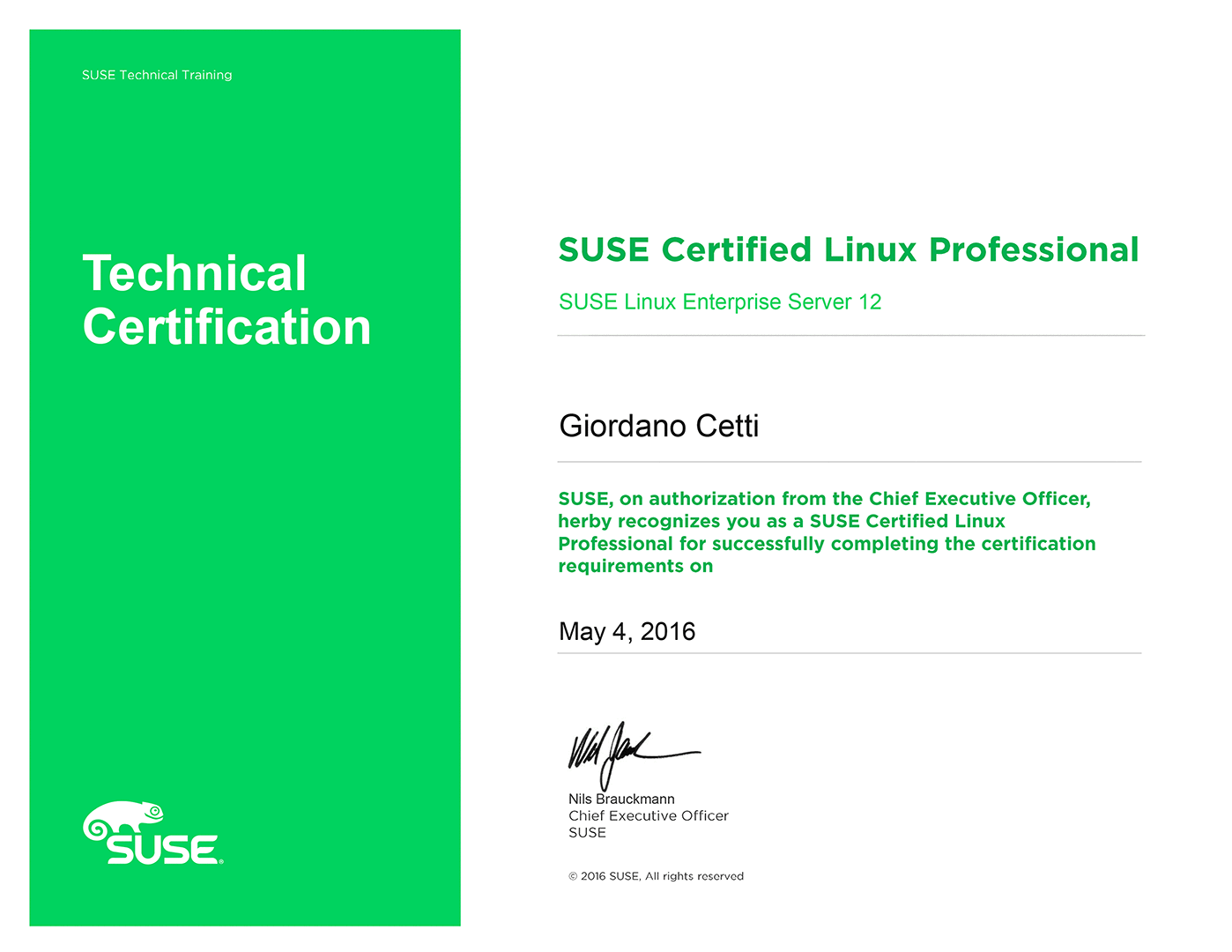Viewport: 1232px width, 952px height.
Task: Click the SUSE chameleon logo
Action: coord(125,820)
